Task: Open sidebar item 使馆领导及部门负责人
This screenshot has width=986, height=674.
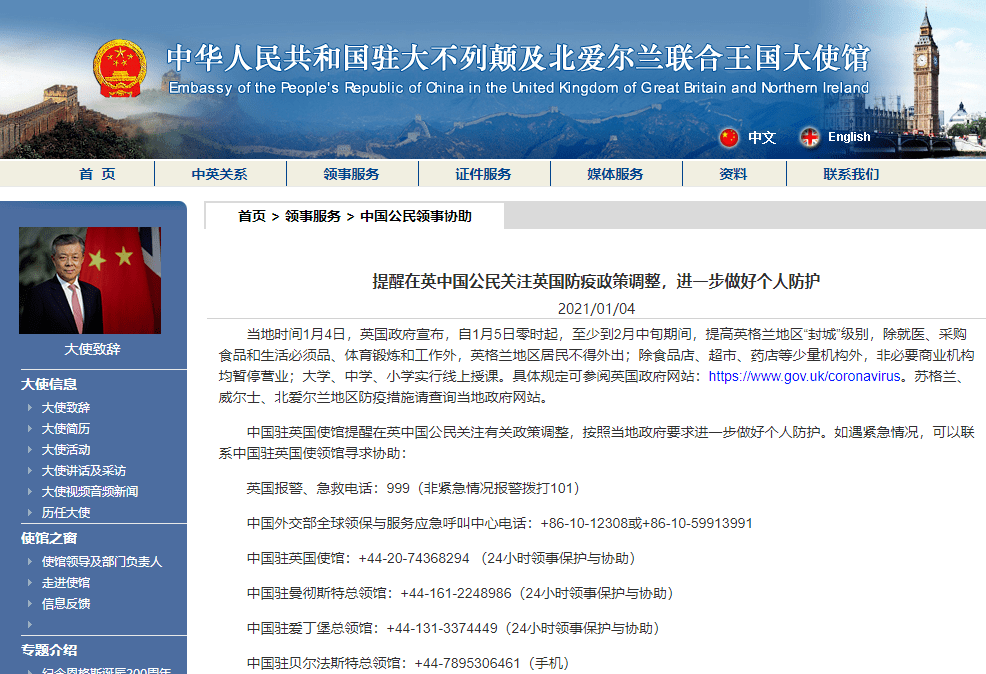Action: (102, 561)
